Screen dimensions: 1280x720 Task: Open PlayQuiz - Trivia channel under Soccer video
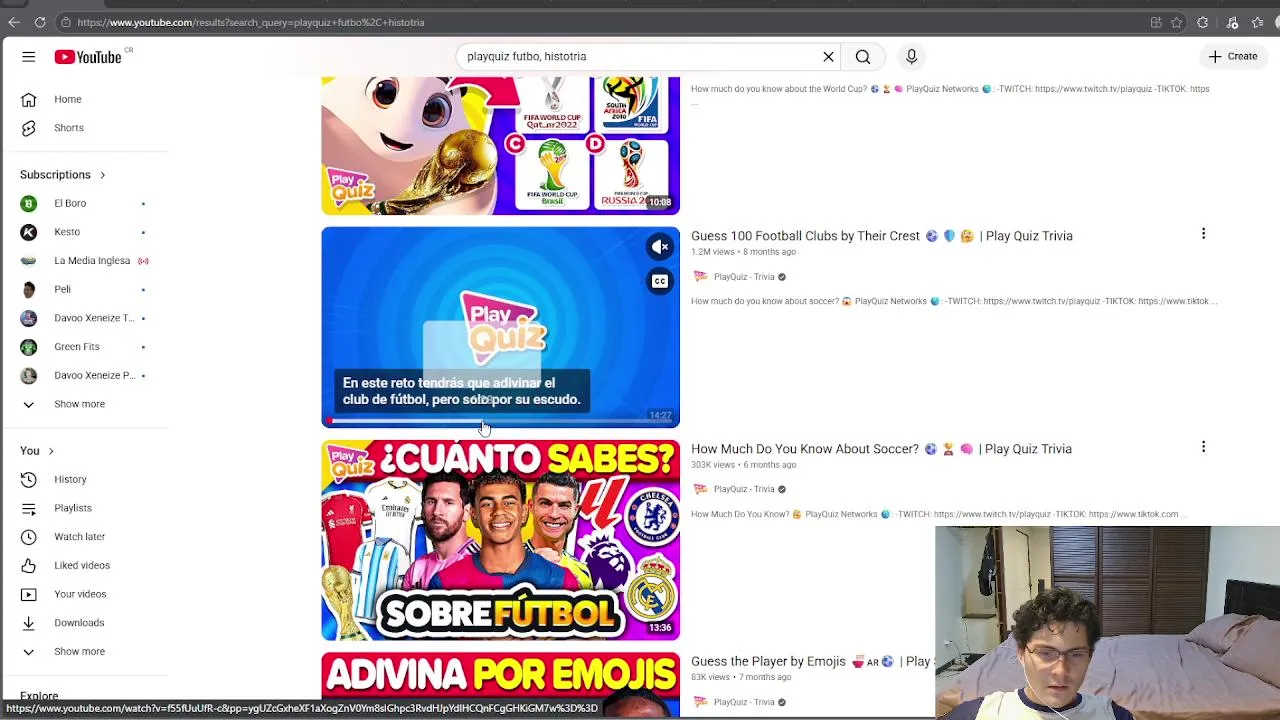click(x=744, y=489)
